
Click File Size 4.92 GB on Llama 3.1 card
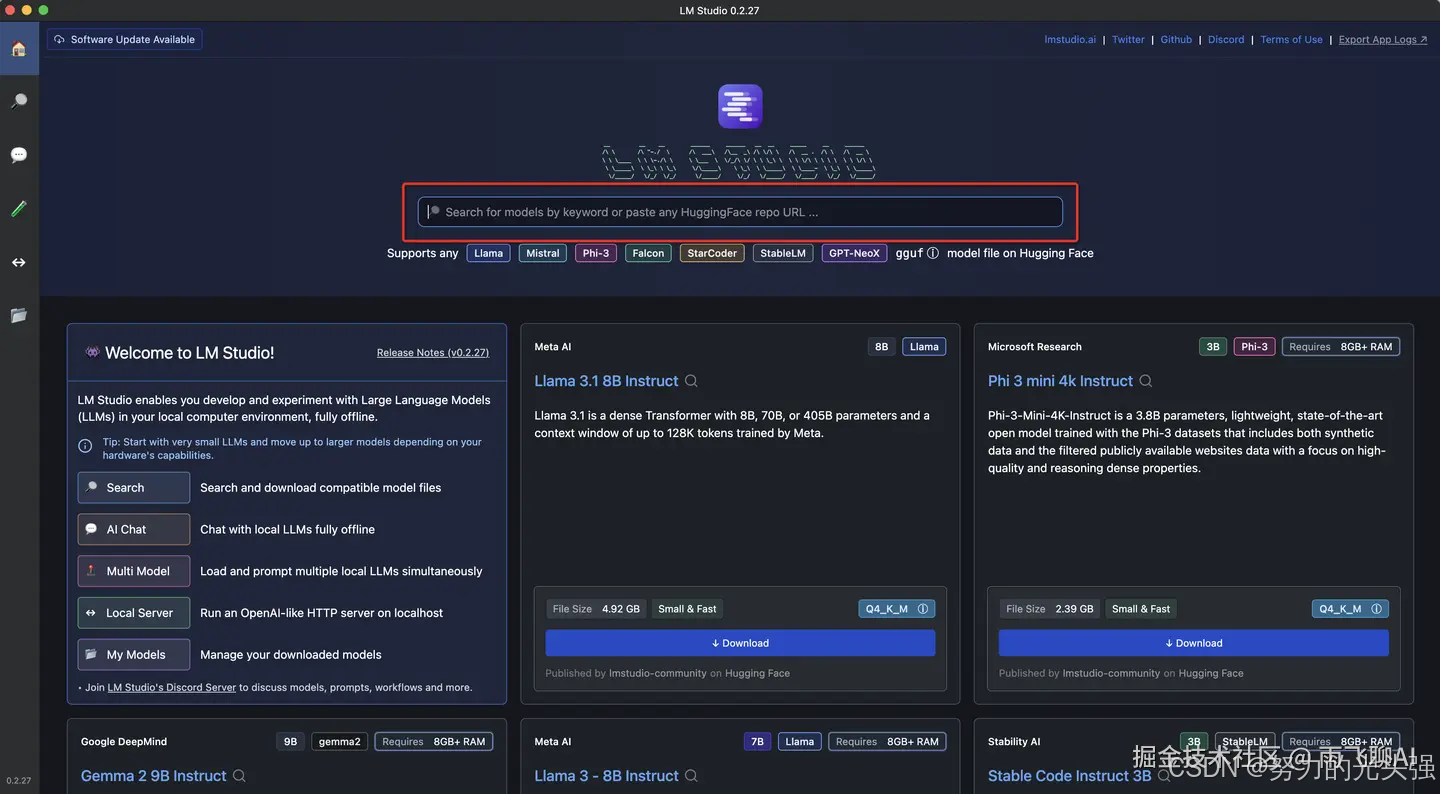[x=596, y=609]
